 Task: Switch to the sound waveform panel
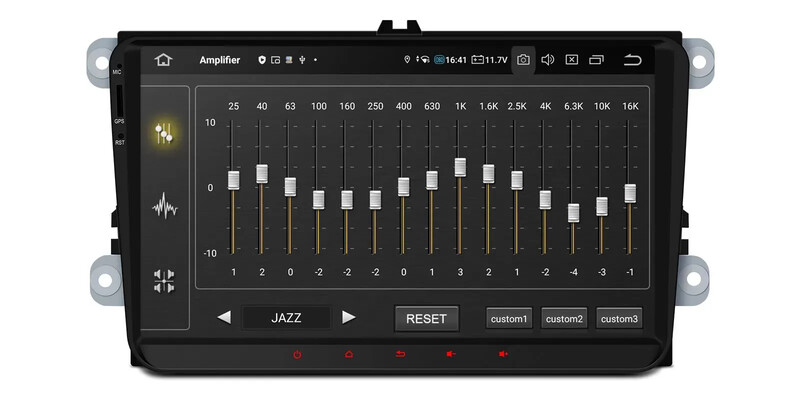point(165,207)
